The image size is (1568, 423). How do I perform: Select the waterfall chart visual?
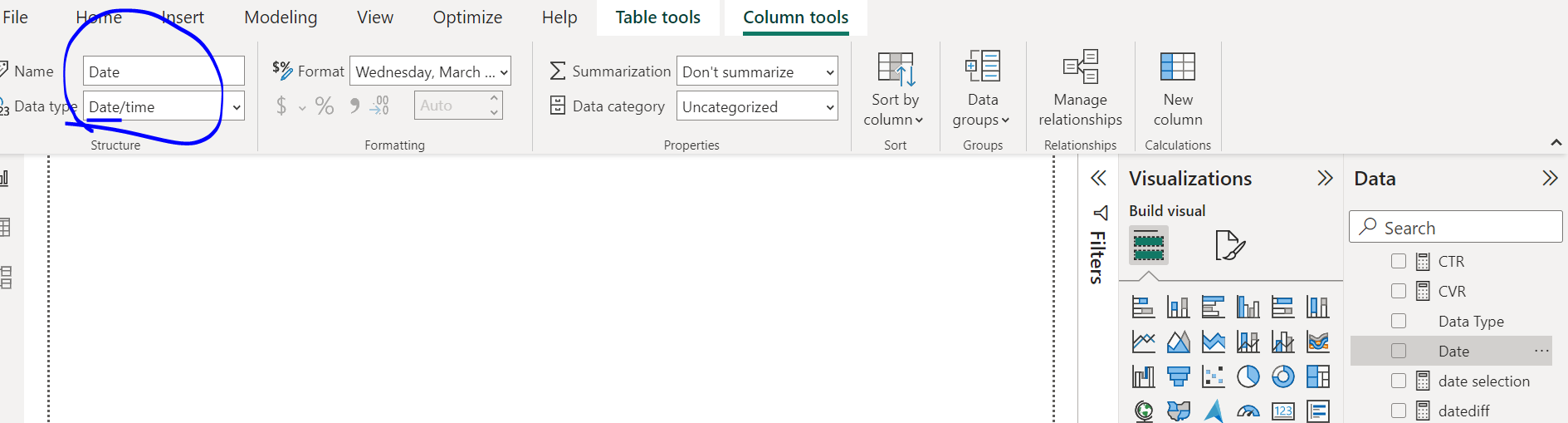click(1143, 376)
